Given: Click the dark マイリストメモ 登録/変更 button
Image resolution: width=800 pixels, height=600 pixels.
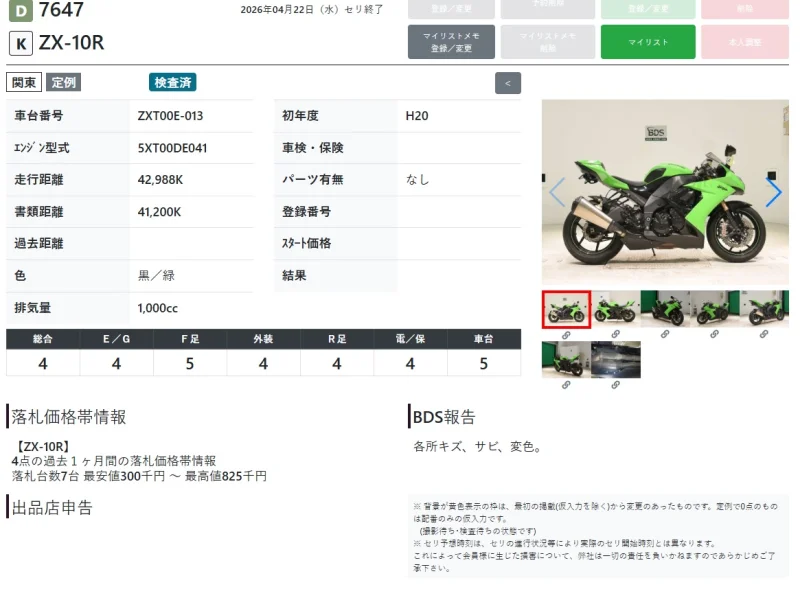Looking at the screenshot, I should 451,42.
